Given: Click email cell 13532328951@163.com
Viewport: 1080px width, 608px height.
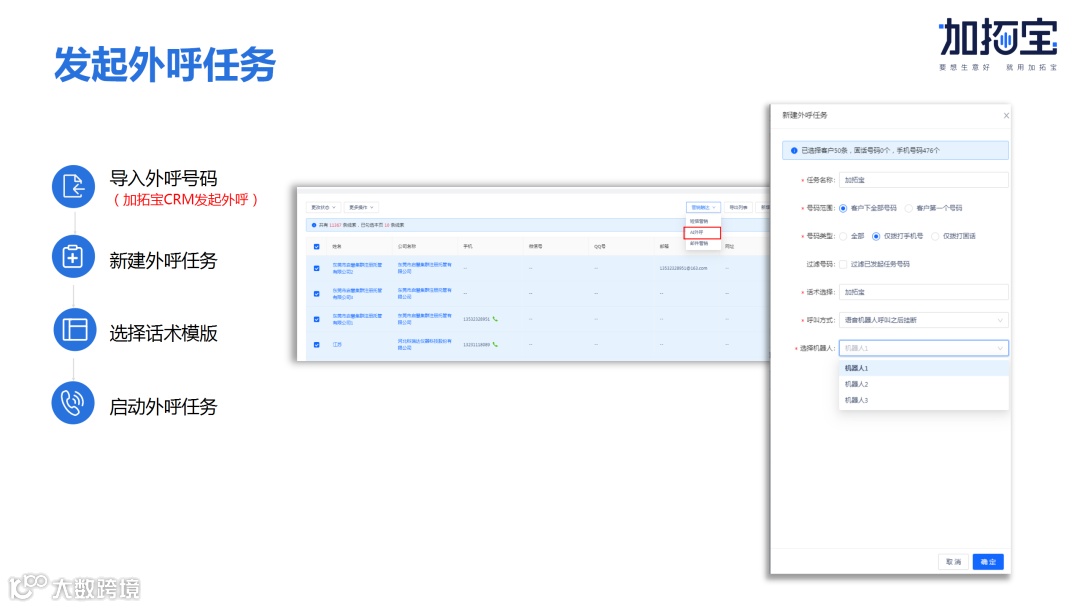Looking at the screenshot, I should pyautogui.click(x=683, y=268).
